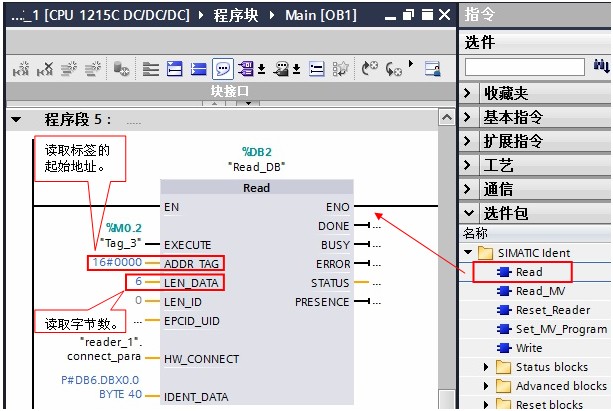The height and width of the screenshot is (411, 613).
Task: Click the Main [OB1] breadcrumb item
Action: [321, 15]
